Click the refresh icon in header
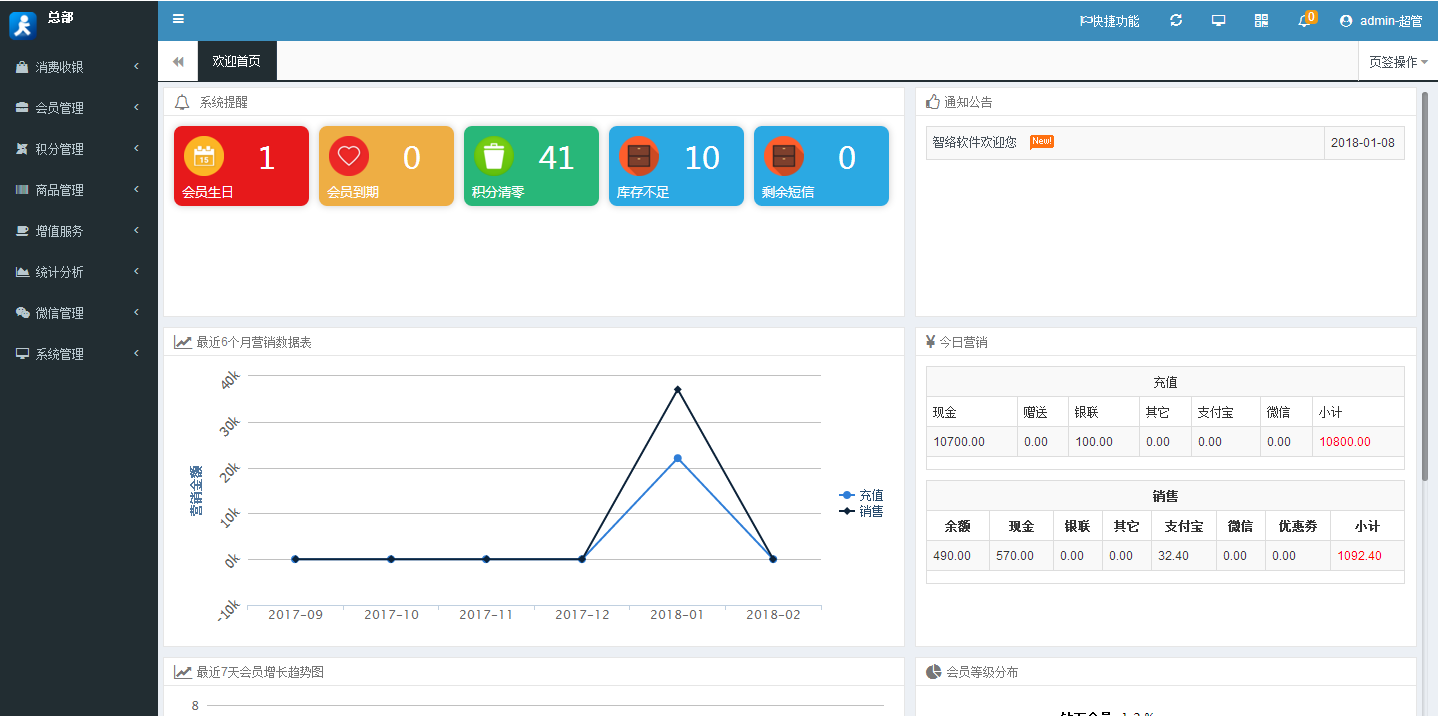Viewport: 1438px width, 716px height. [x=1176, y=20]
